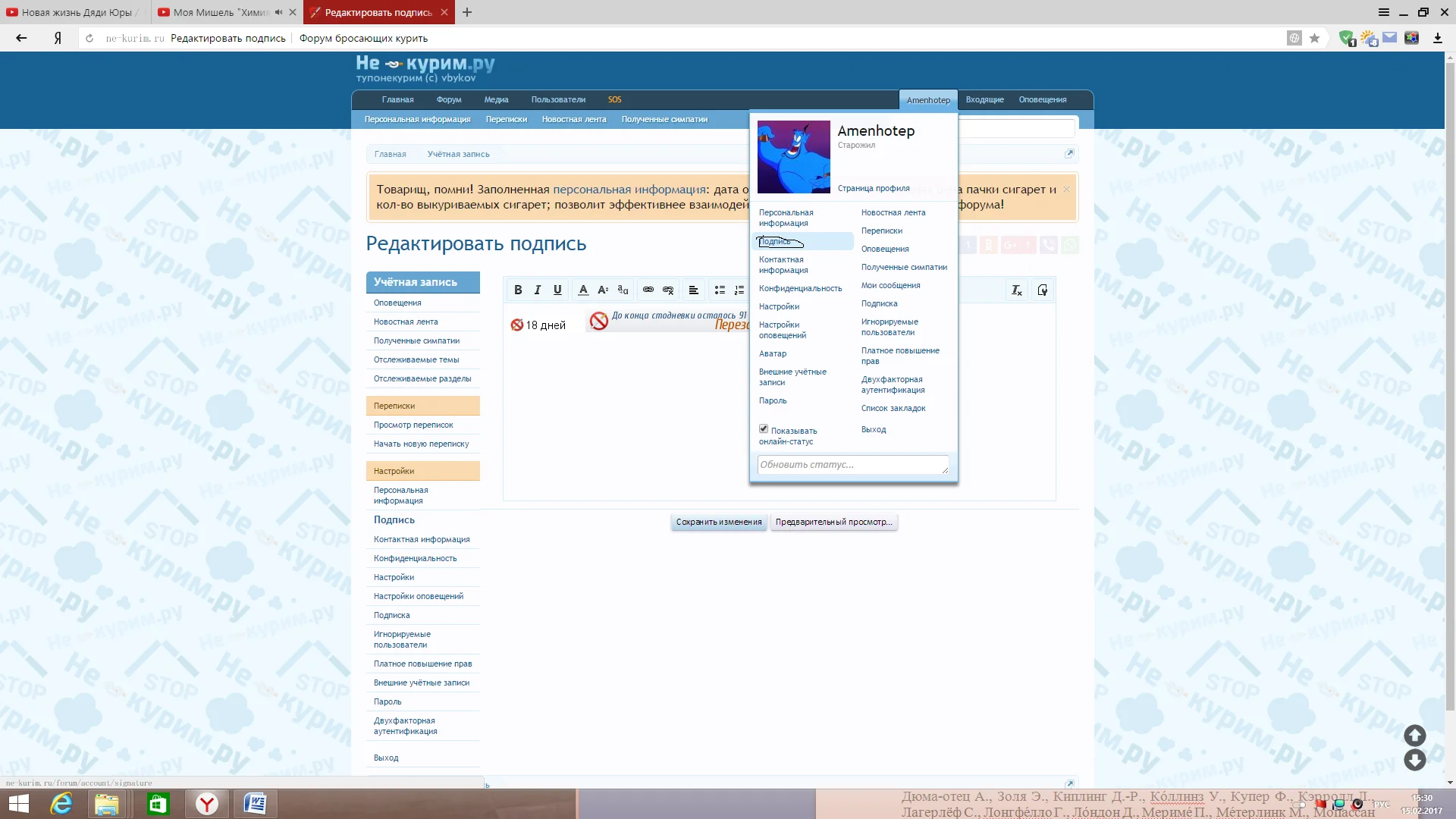Screen dimensions: 1456x819
Task: Open Форум in main navigation
Action: 449,99
